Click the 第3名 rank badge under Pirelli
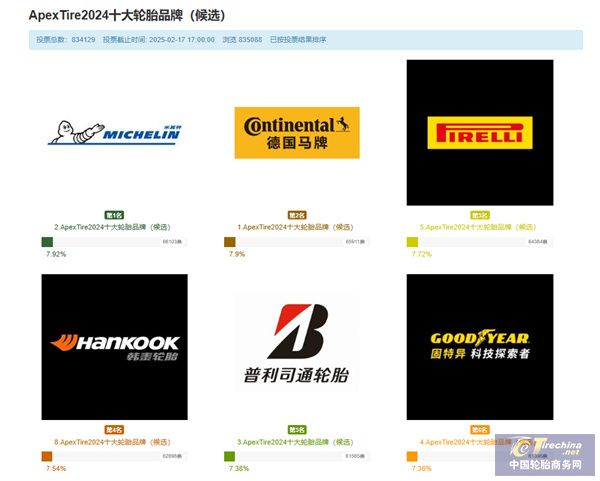600x481 pixels. coord(480,215)
